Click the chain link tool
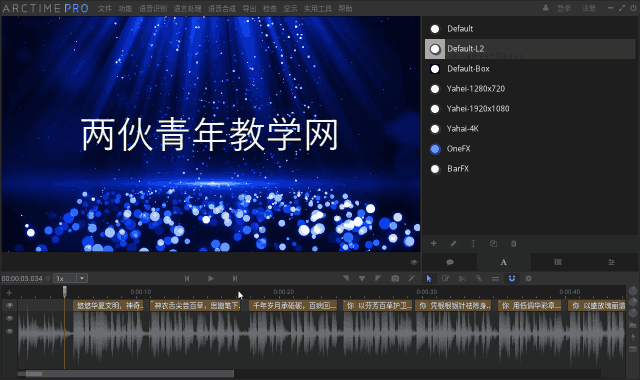The image size is (640, 380). pos(479,278)
